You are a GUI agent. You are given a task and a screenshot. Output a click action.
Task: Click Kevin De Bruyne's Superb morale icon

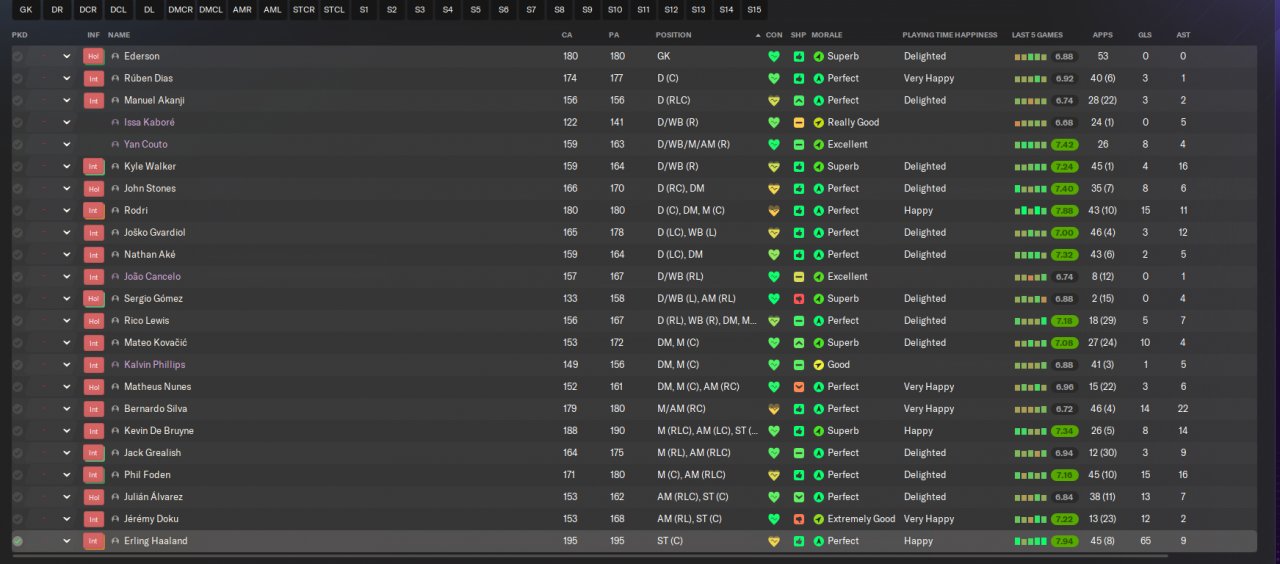(x=819, y=431)
